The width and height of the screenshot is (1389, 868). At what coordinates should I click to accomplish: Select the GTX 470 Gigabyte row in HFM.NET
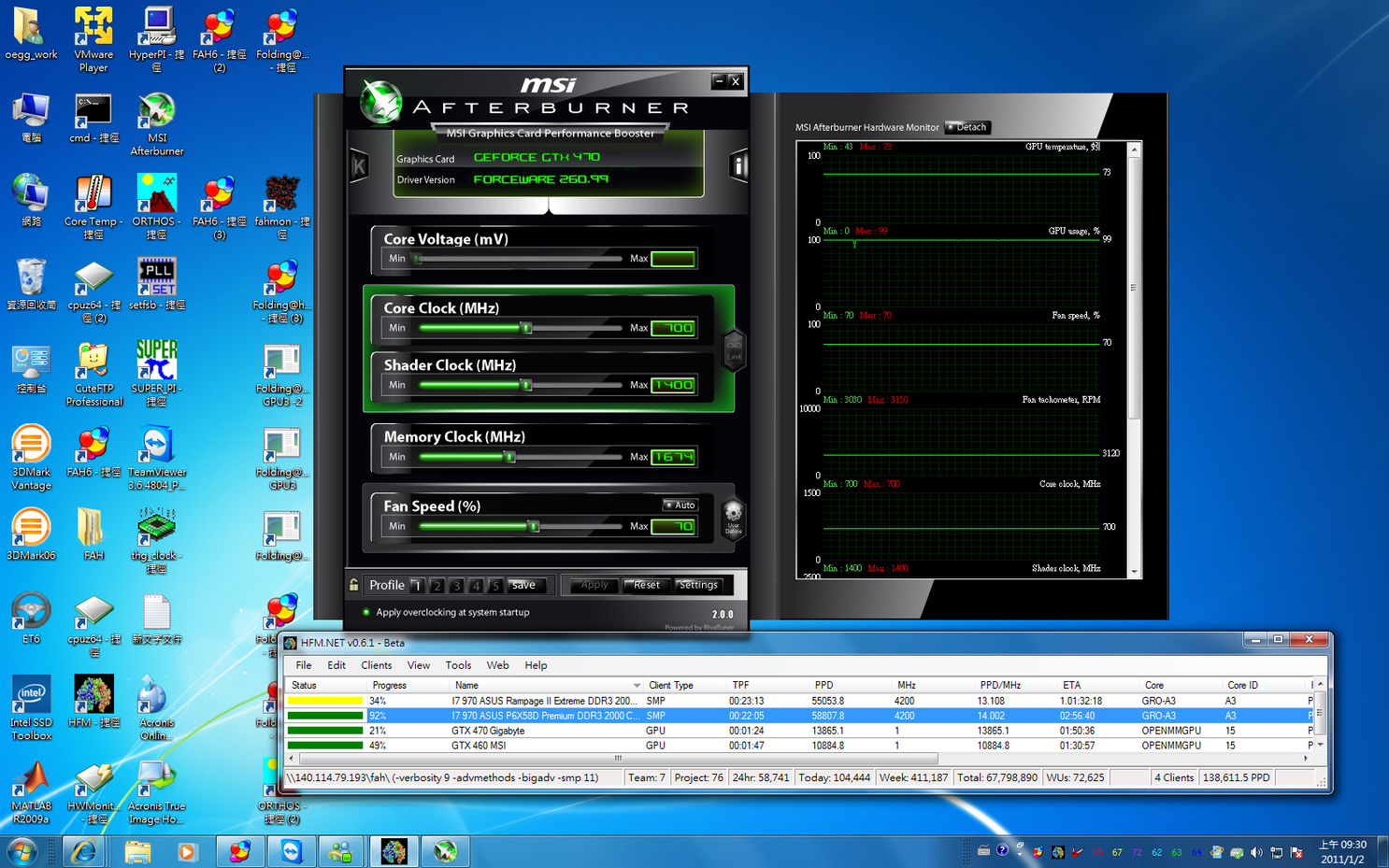(799, 731)
